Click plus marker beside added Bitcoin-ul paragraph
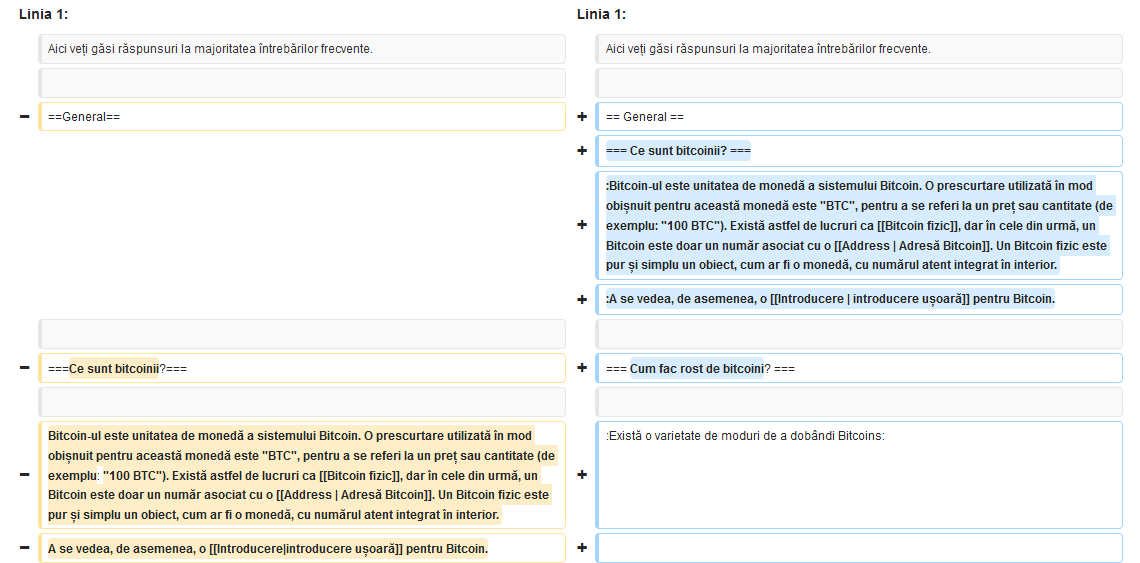1140x563 pixels. pyautogui.click(x=582, y=225)
